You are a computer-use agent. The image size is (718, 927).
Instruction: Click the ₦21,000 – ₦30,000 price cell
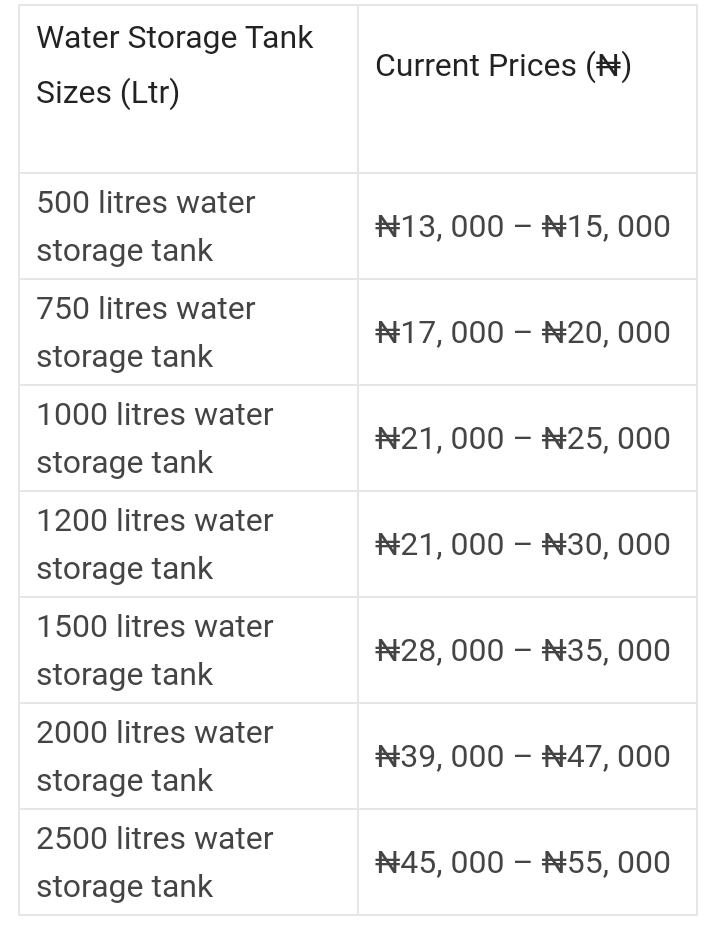point(522,545)
